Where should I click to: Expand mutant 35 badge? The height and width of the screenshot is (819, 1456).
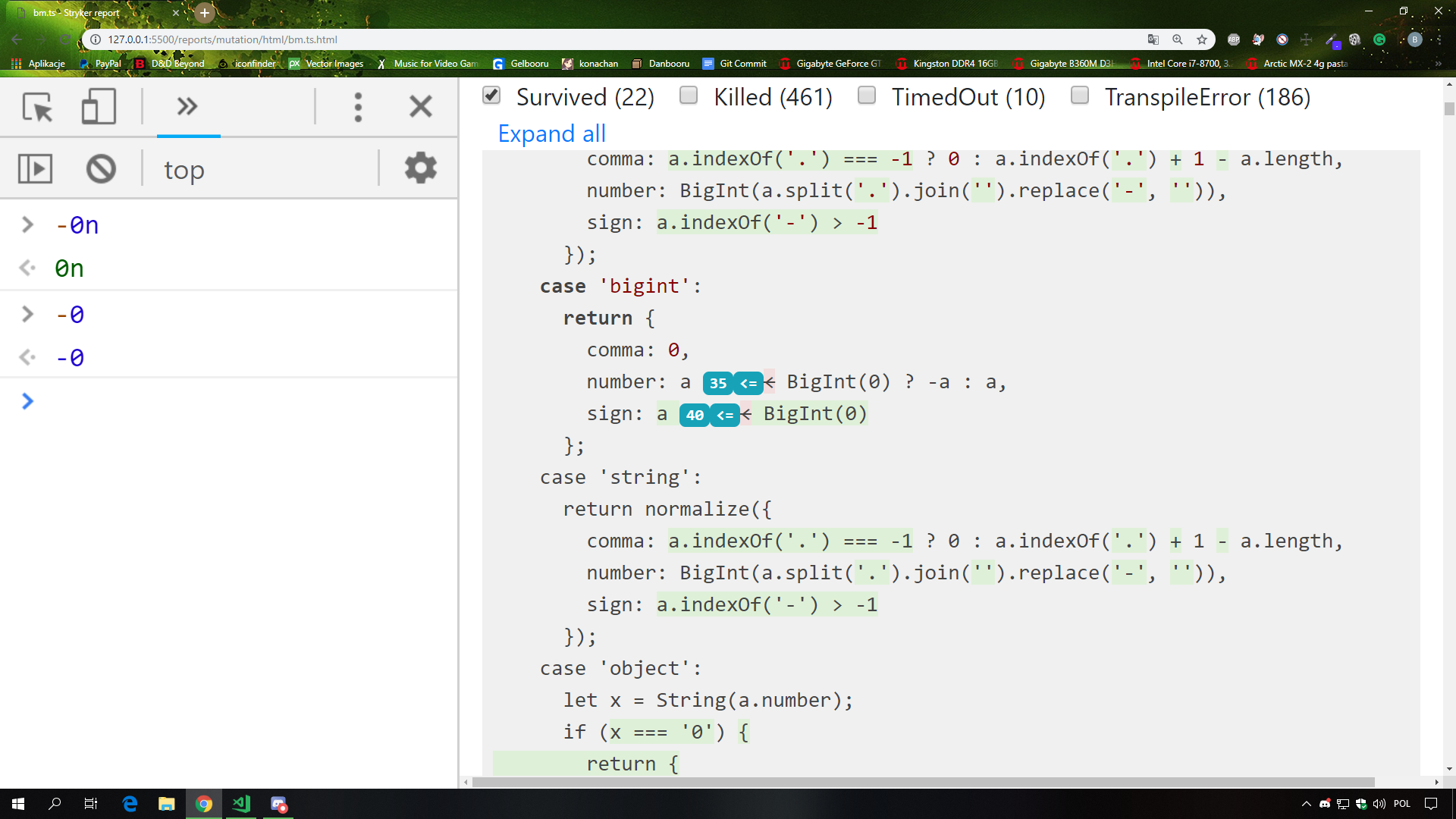tap(717, 383)
